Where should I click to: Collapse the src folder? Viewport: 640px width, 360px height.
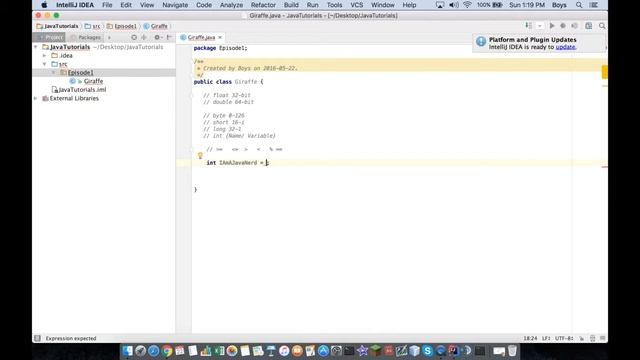coord(44,64)
